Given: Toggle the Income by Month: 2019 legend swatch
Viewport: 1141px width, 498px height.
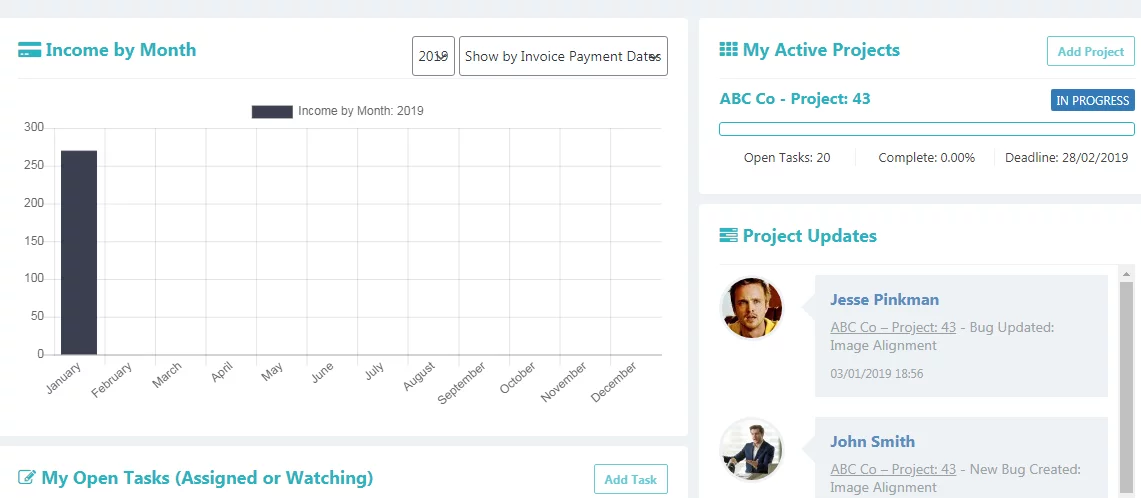Looking at the screenshot, I should pos(272,111).
